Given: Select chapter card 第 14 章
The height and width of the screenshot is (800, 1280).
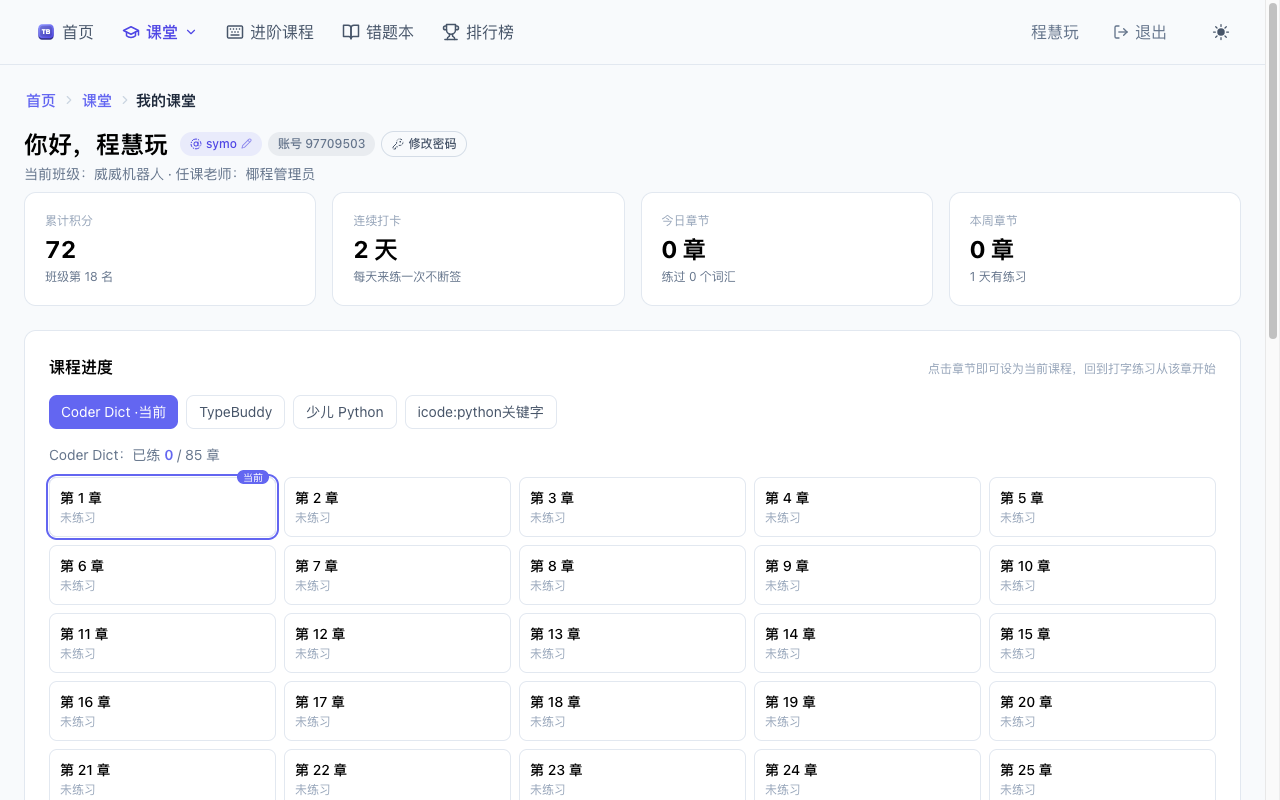Looking at the screenshot, I should pos(867,643).
